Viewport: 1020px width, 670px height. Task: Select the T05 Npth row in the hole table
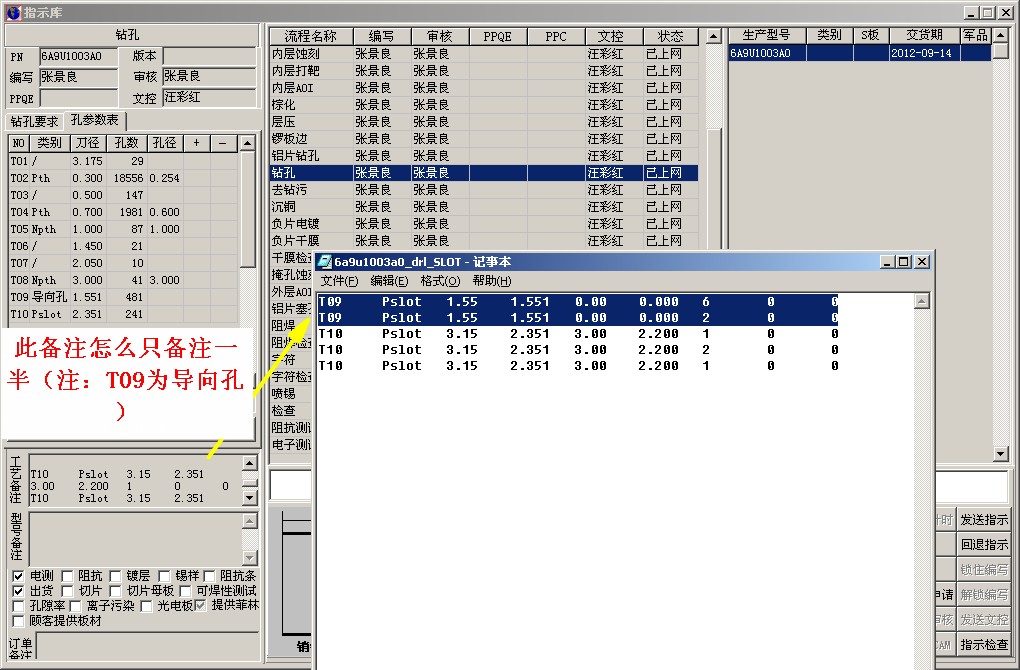124,229
